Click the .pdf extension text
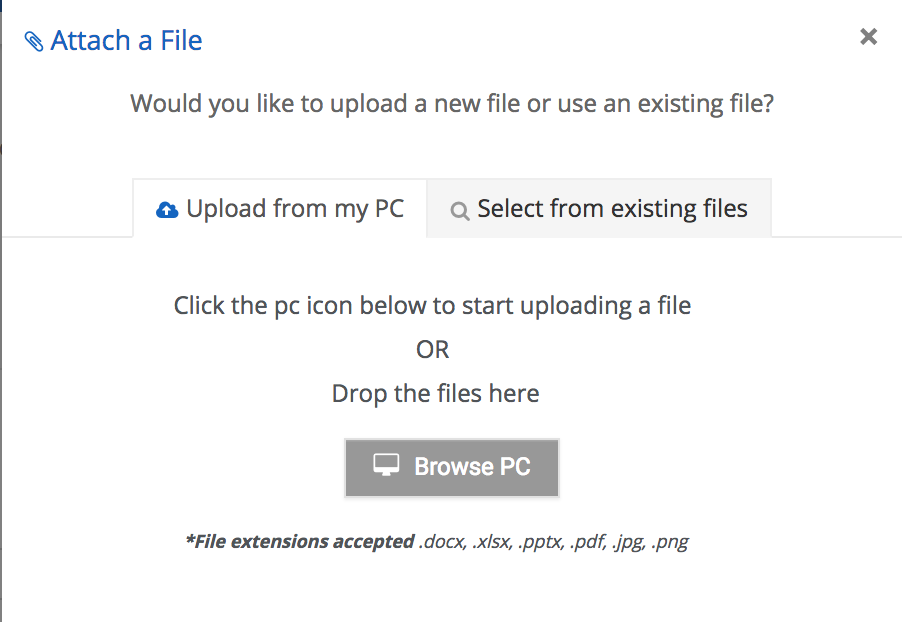Screen dimensions: 902x622 click(588, 542)
